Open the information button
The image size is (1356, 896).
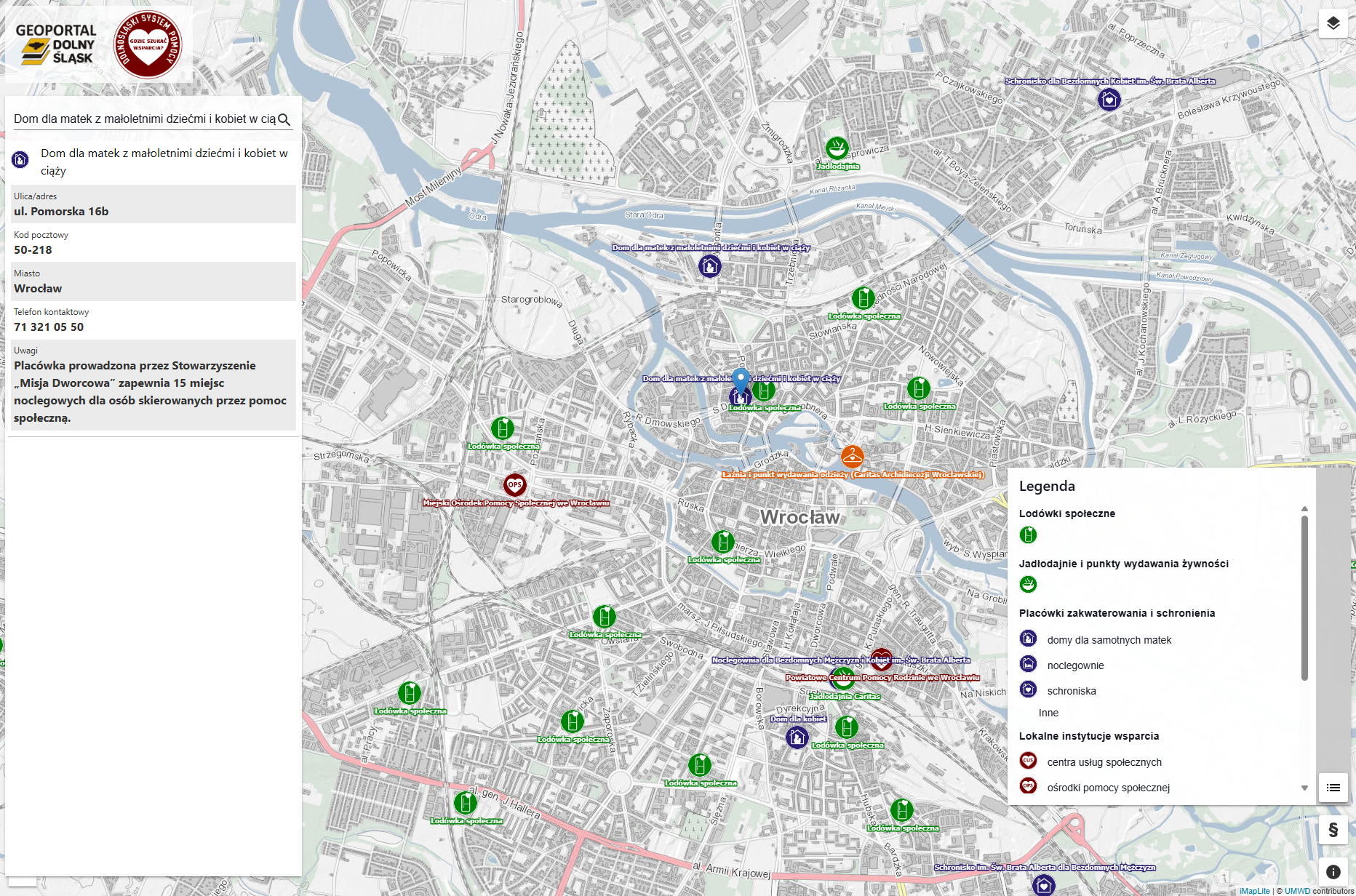pos(1333,872)
